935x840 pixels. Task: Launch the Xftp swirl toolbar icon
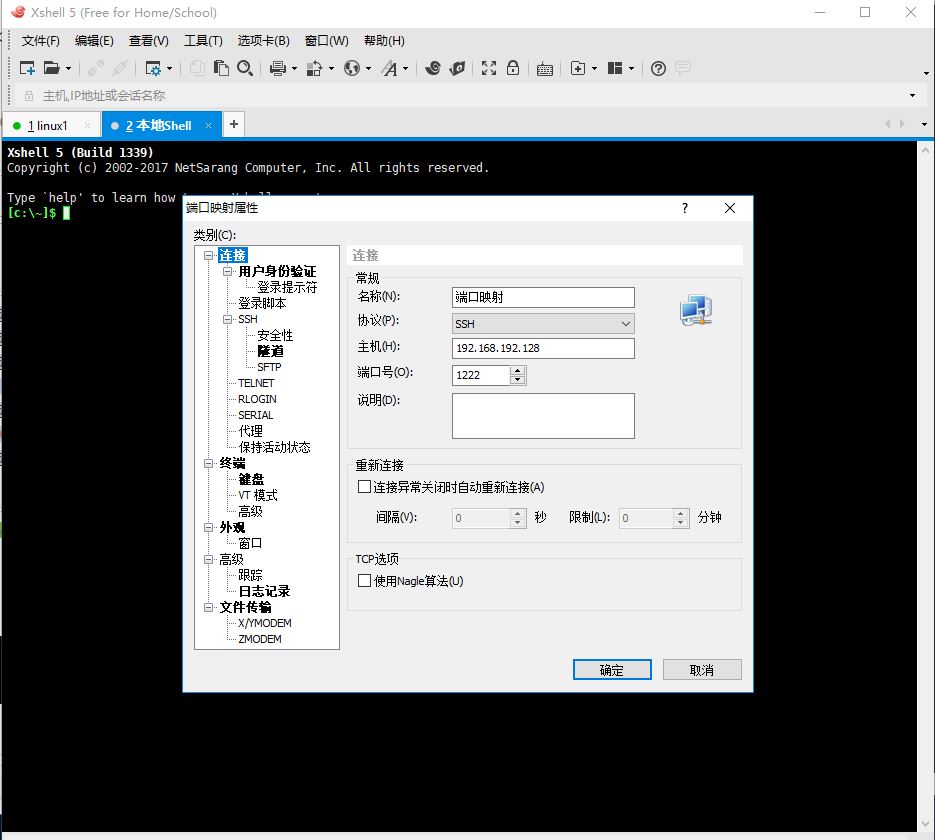click(x=433, y=69)
